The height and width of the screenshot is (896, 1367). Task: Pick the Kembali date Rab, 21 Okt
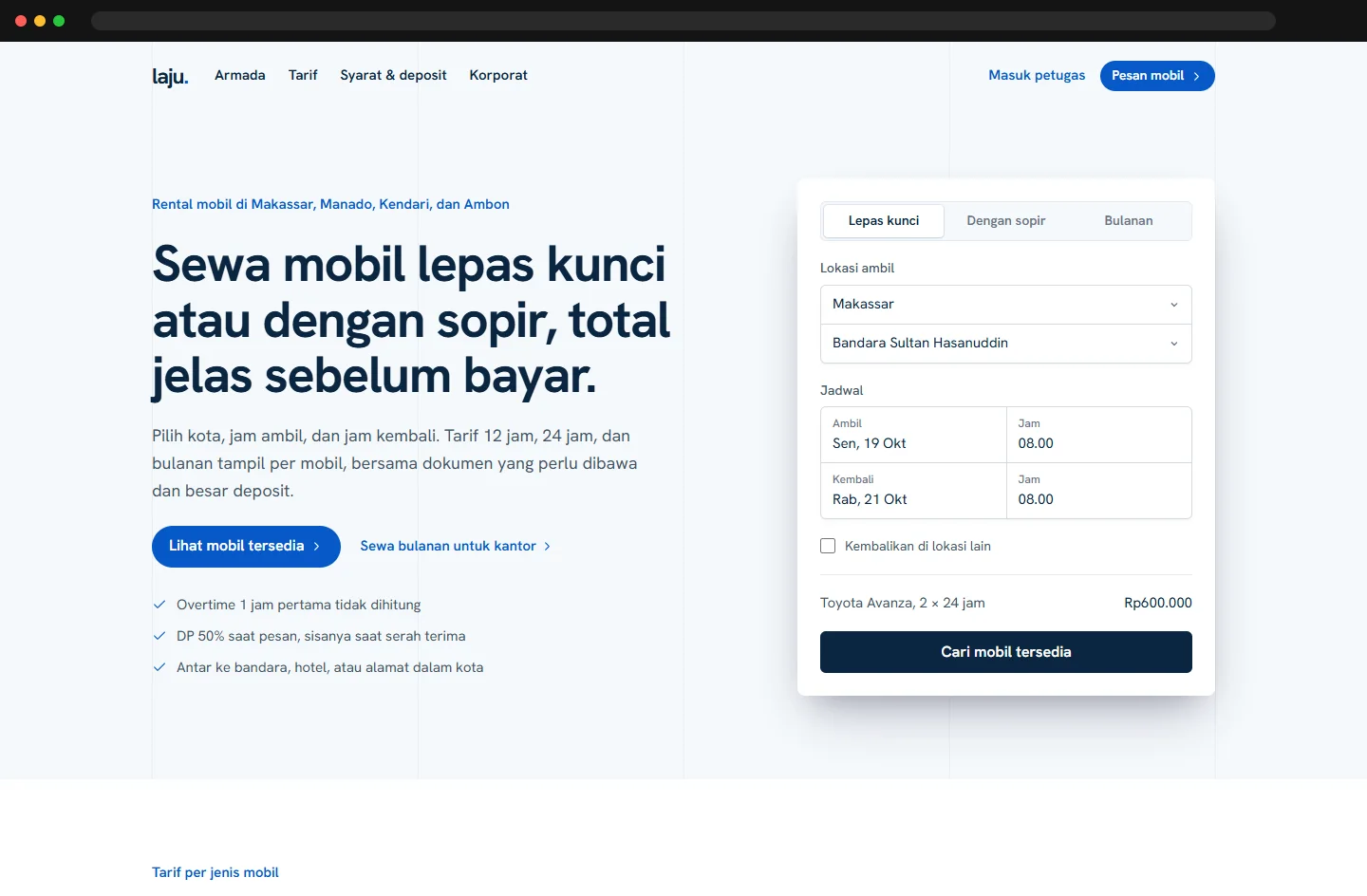(x=913, y=491)
